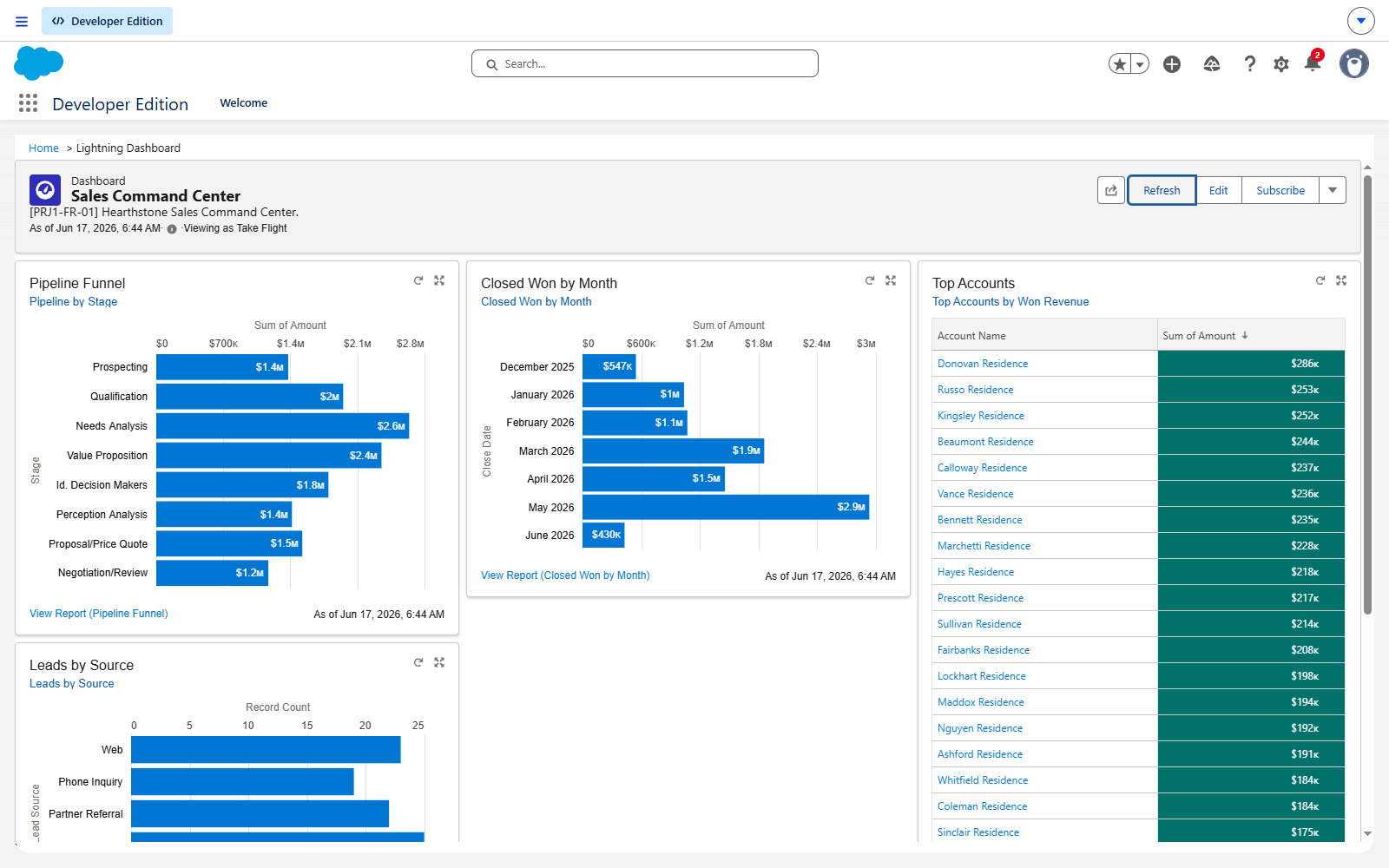The width and height of the screenshot is (1389, 868).
Task: Click the dashboard vertical scrollbar thumb
Action: coord(1367,395)
